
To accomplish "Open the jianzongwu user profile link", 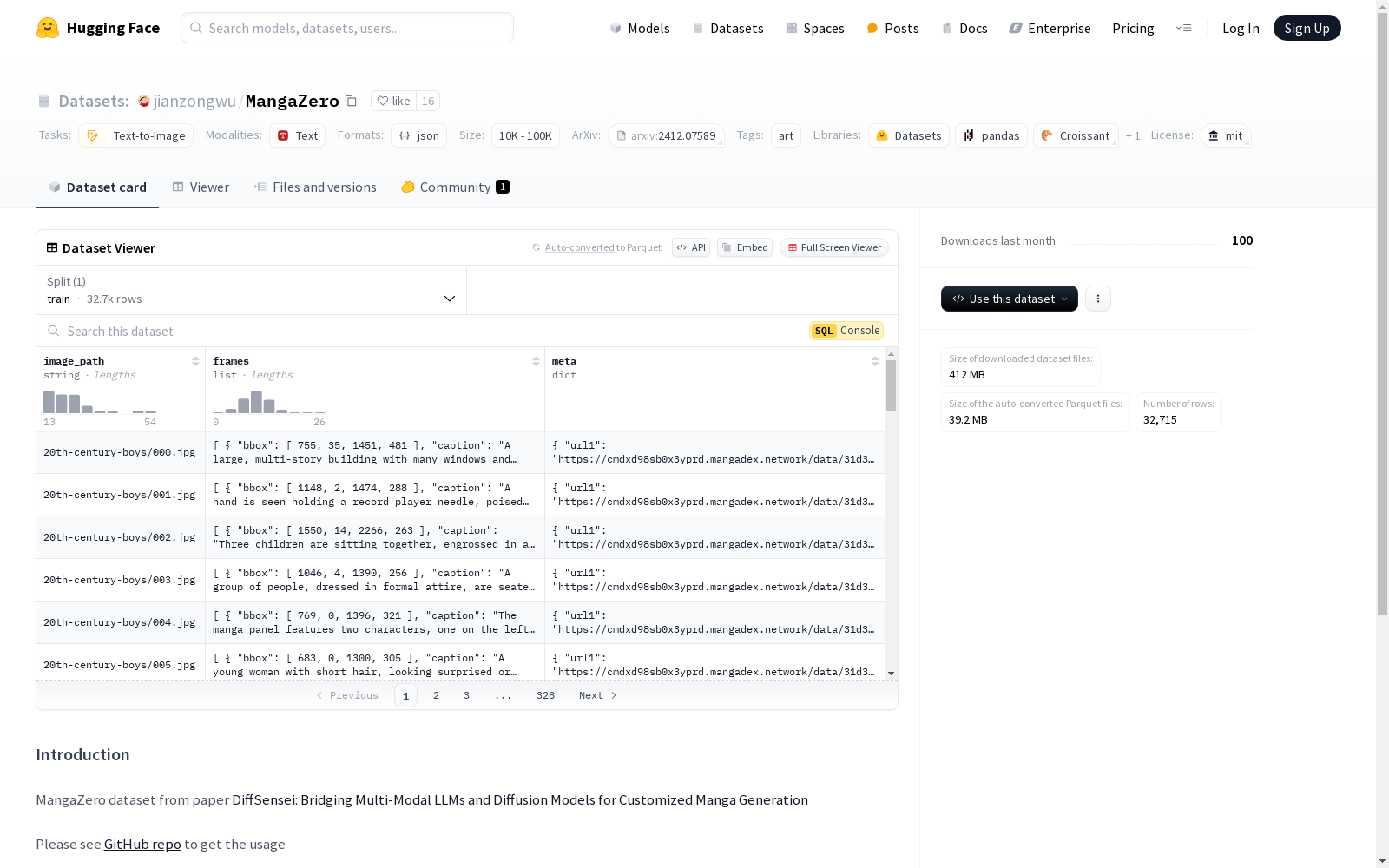I will 194,101.
